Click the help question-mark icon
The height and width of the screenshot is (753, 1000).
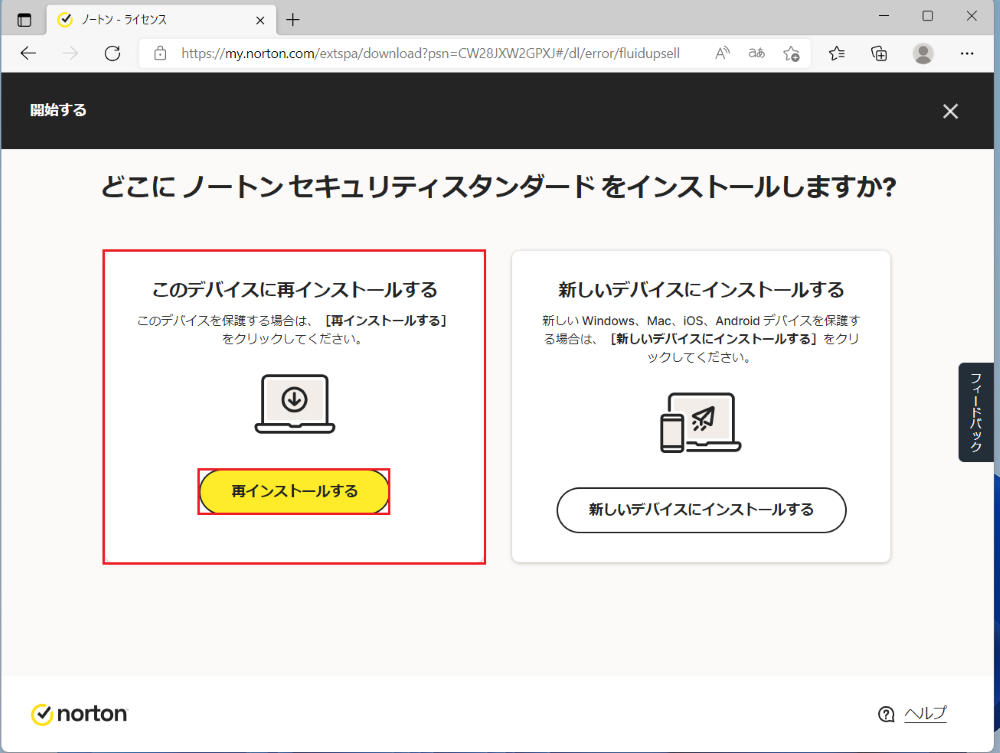pyautogui.click(x=886, y=714)
